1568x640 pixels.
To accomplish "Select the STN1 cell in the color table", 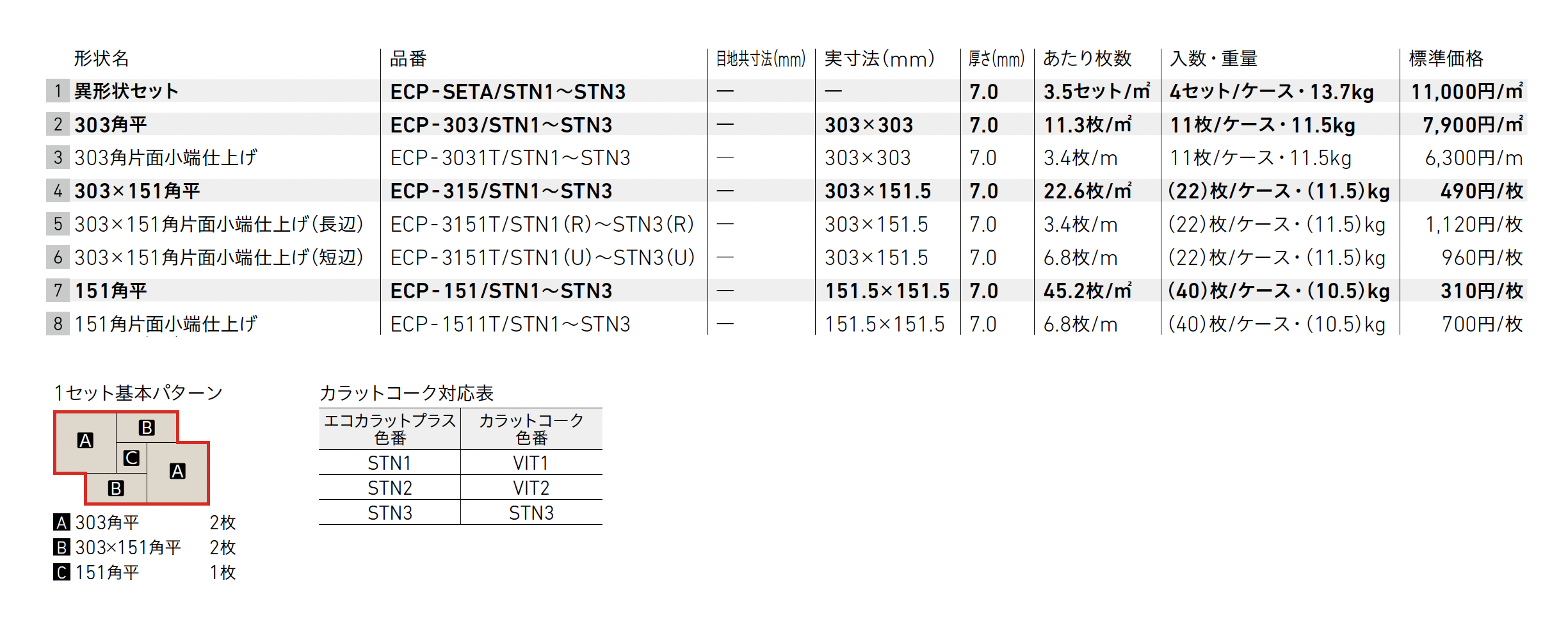I will [389, 462].
